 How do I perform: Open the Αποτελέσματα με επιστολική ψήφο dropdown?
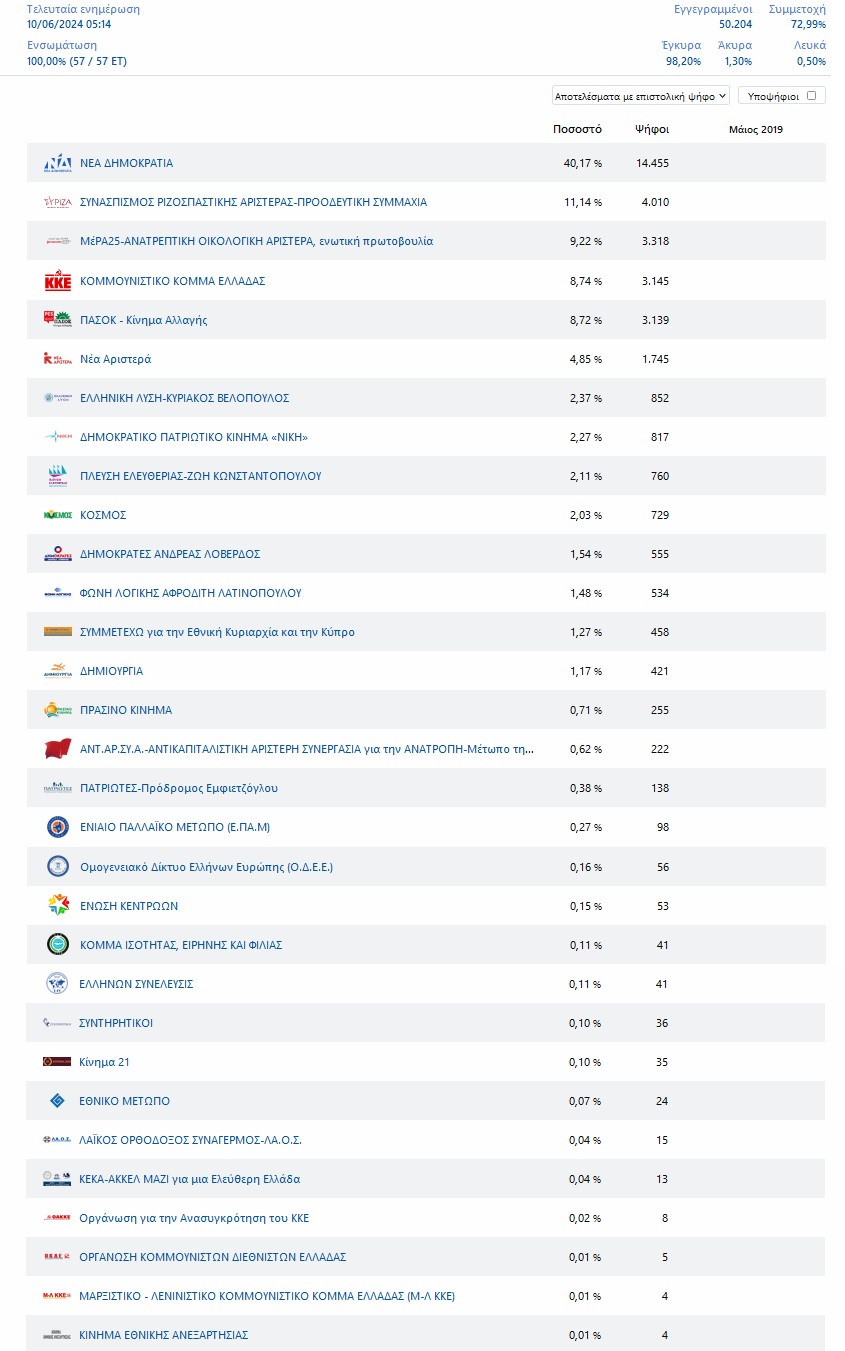[641, 96]
